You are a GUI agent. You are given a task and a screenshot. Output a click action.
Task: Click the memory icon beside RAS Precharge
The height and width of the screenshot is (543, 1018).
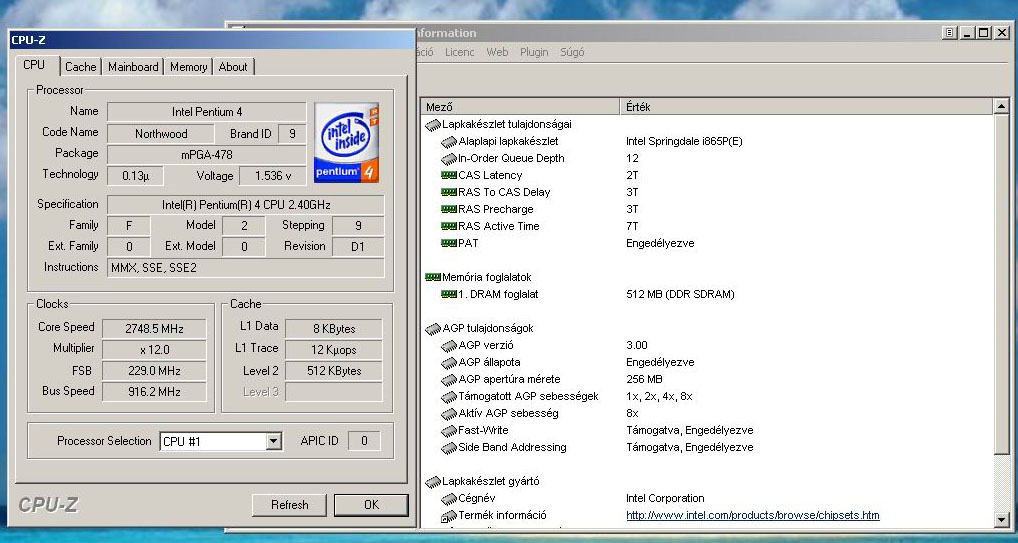[x=449, y=208]
